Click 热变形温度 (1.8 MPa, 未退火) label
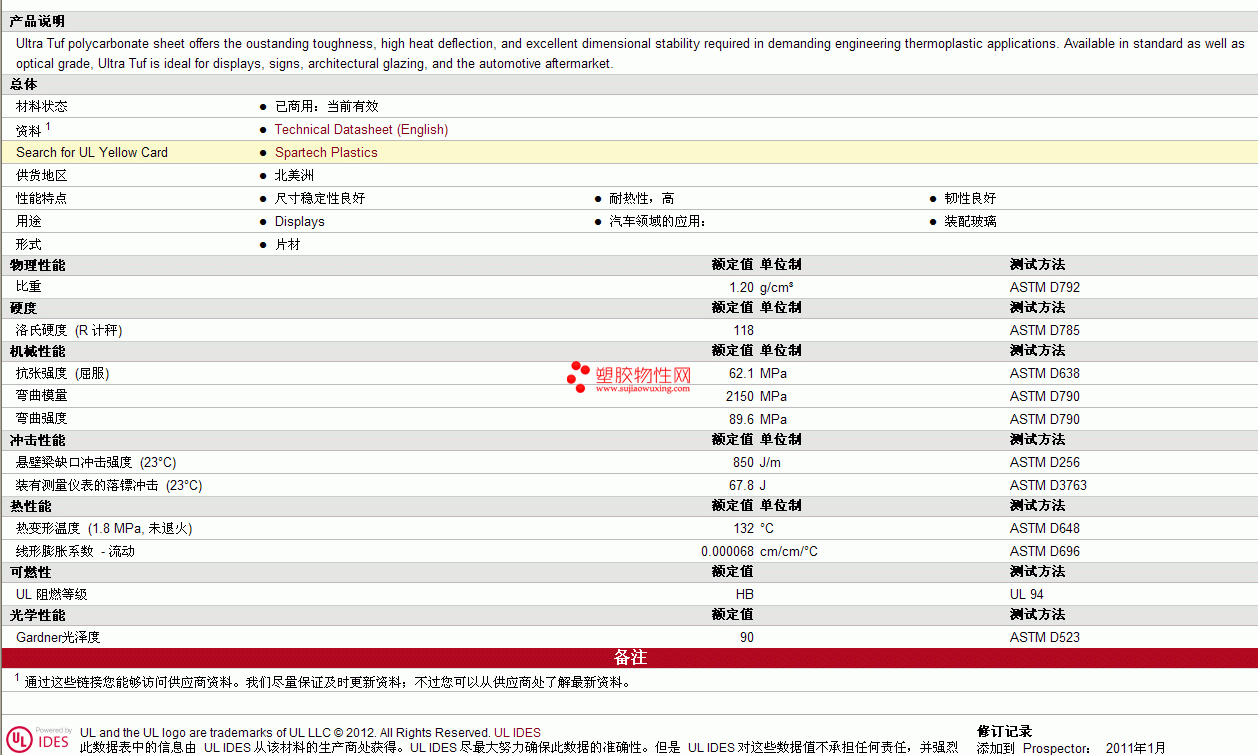This screenshot has width=1258, height=755. (x=104, y=528)
